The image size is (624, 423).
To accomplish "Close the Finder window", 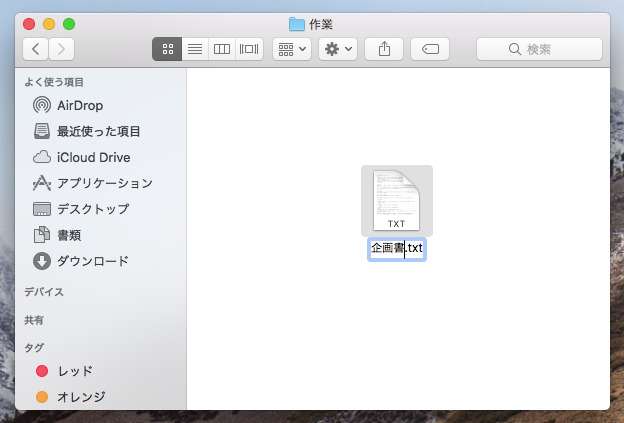I will point(29,24).
